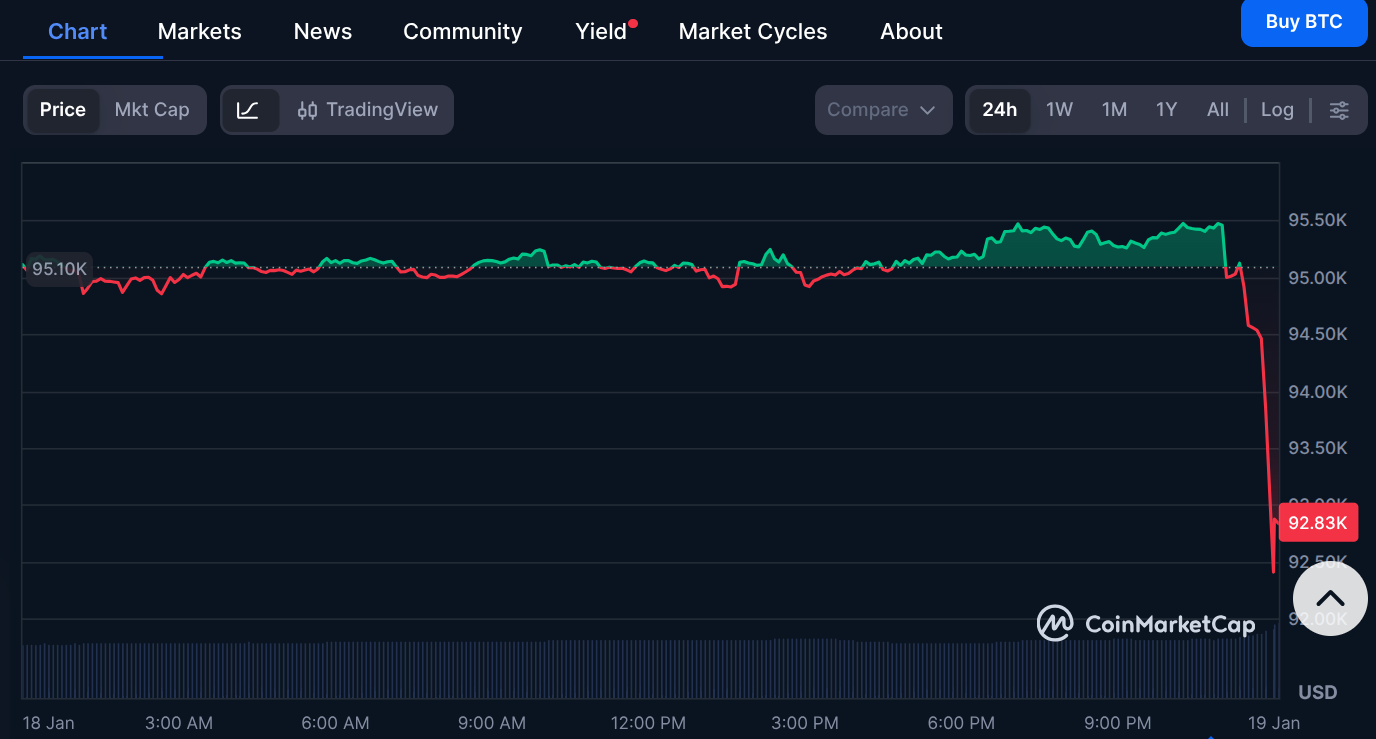Go to the Market Cycles tab
The height and width of the screenshot is (739, 1376).
coord(753,32)
